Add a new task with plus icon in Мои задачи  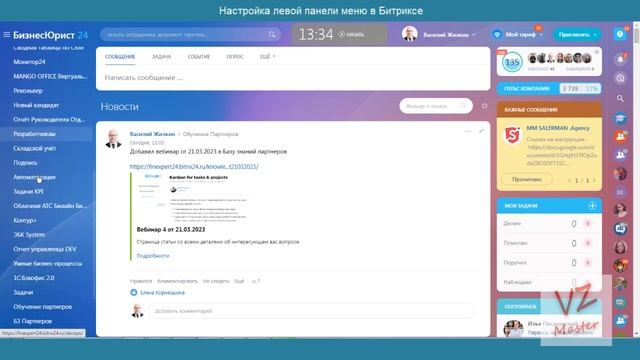pos(592,206)
